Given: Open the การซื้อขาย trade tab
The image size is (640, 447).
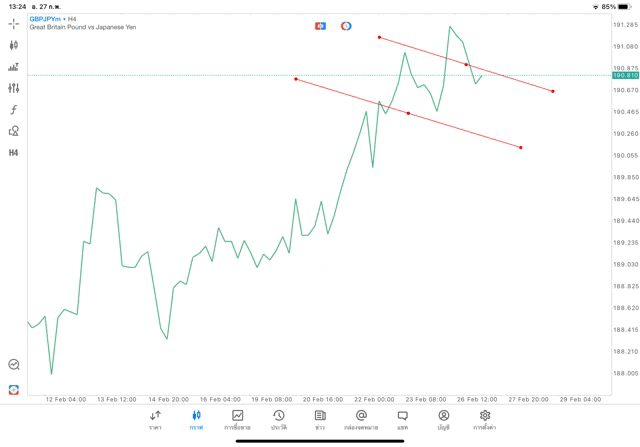Looking at the screenshot, I should click(x=237, y=420).
